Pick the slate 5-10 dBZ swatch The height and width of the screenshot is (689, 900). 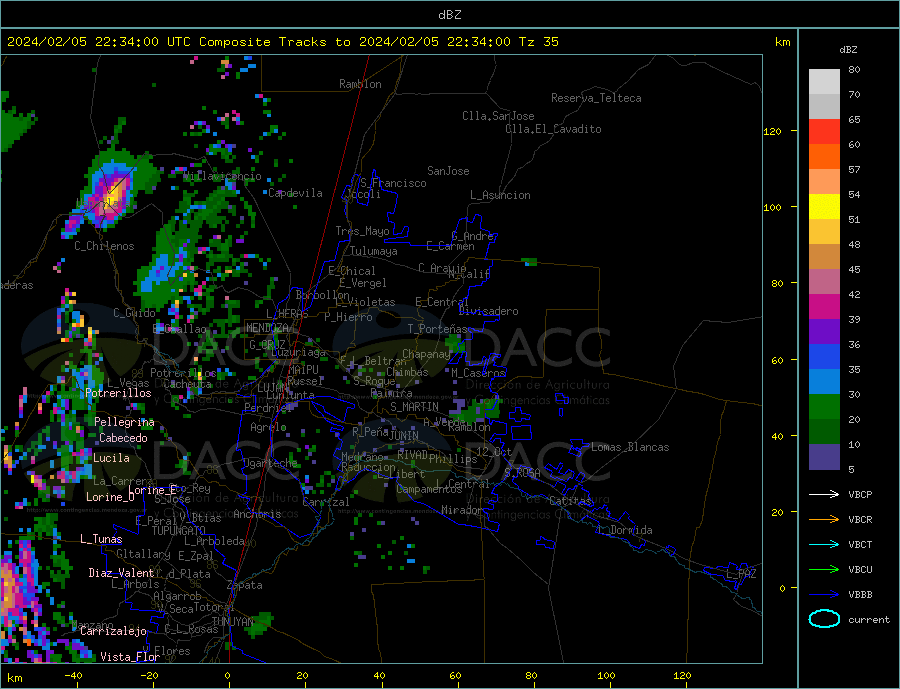[824, 457]
